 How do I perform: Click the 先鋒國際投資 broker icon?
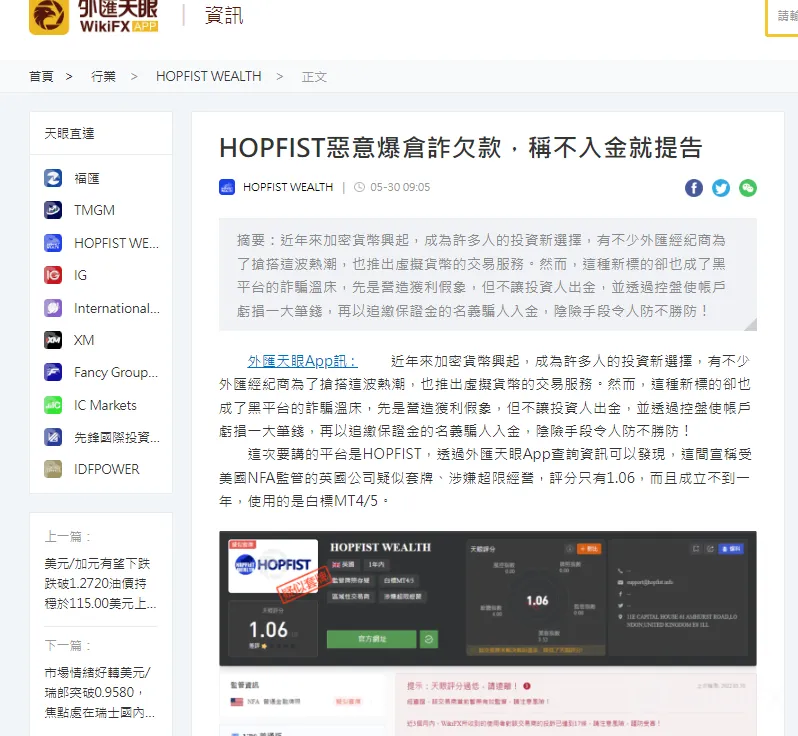pyautogui.click(x=53, y=437)
